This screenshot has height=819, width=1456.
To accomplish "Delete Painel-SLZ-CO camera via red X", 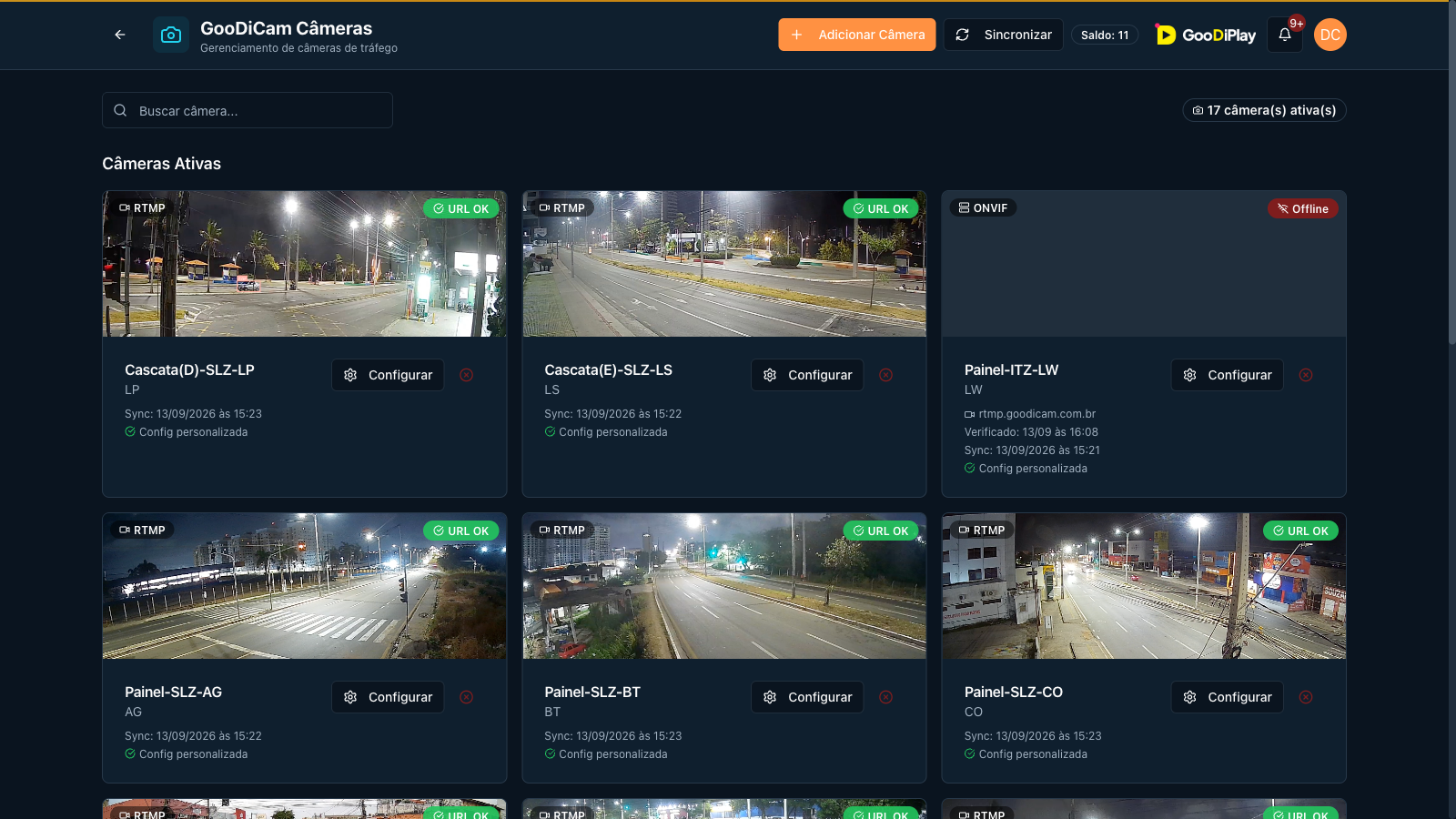I will 1306,697.
